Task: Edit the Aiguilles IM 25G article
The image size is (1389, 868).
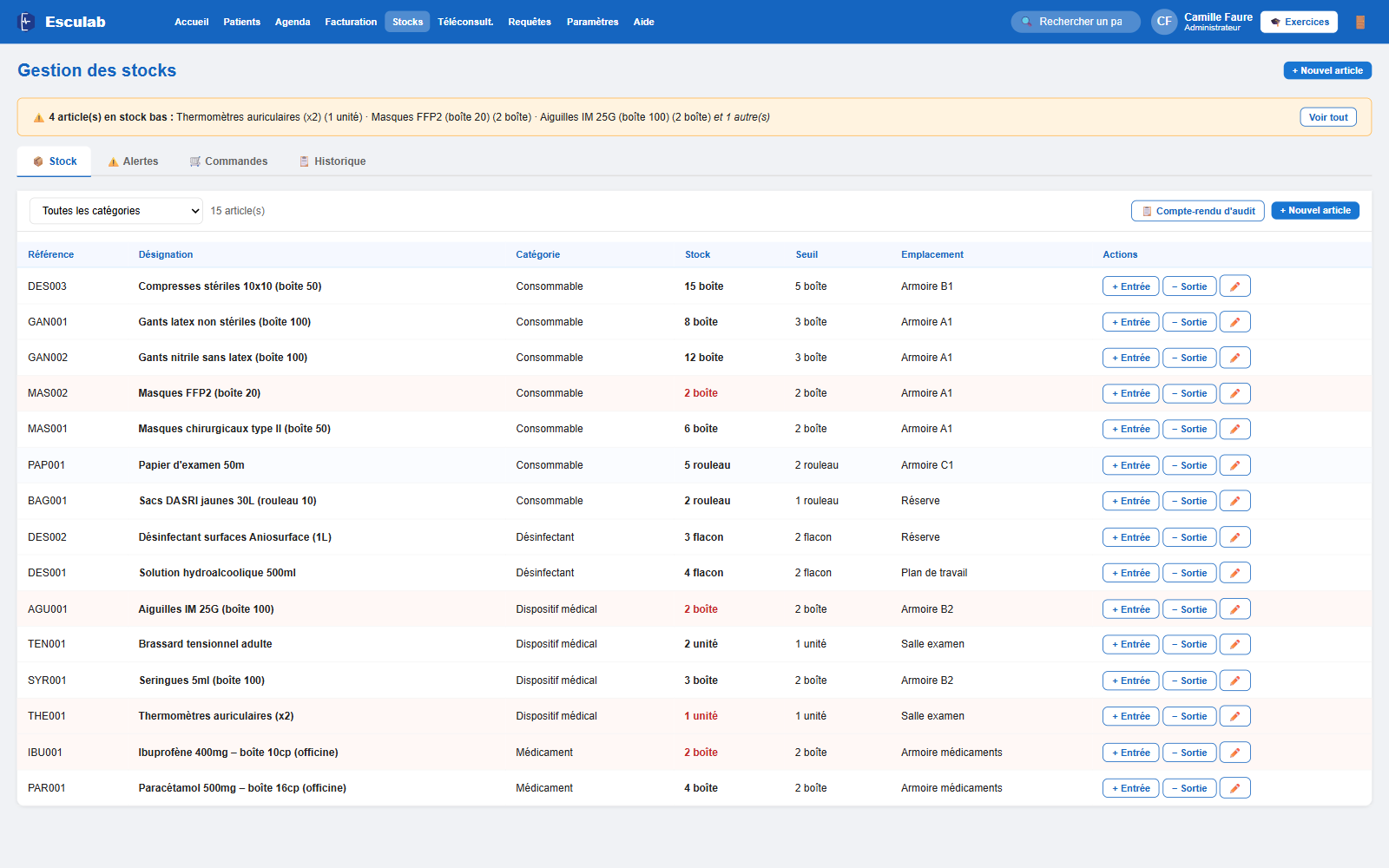Action: click(1234, 609)
